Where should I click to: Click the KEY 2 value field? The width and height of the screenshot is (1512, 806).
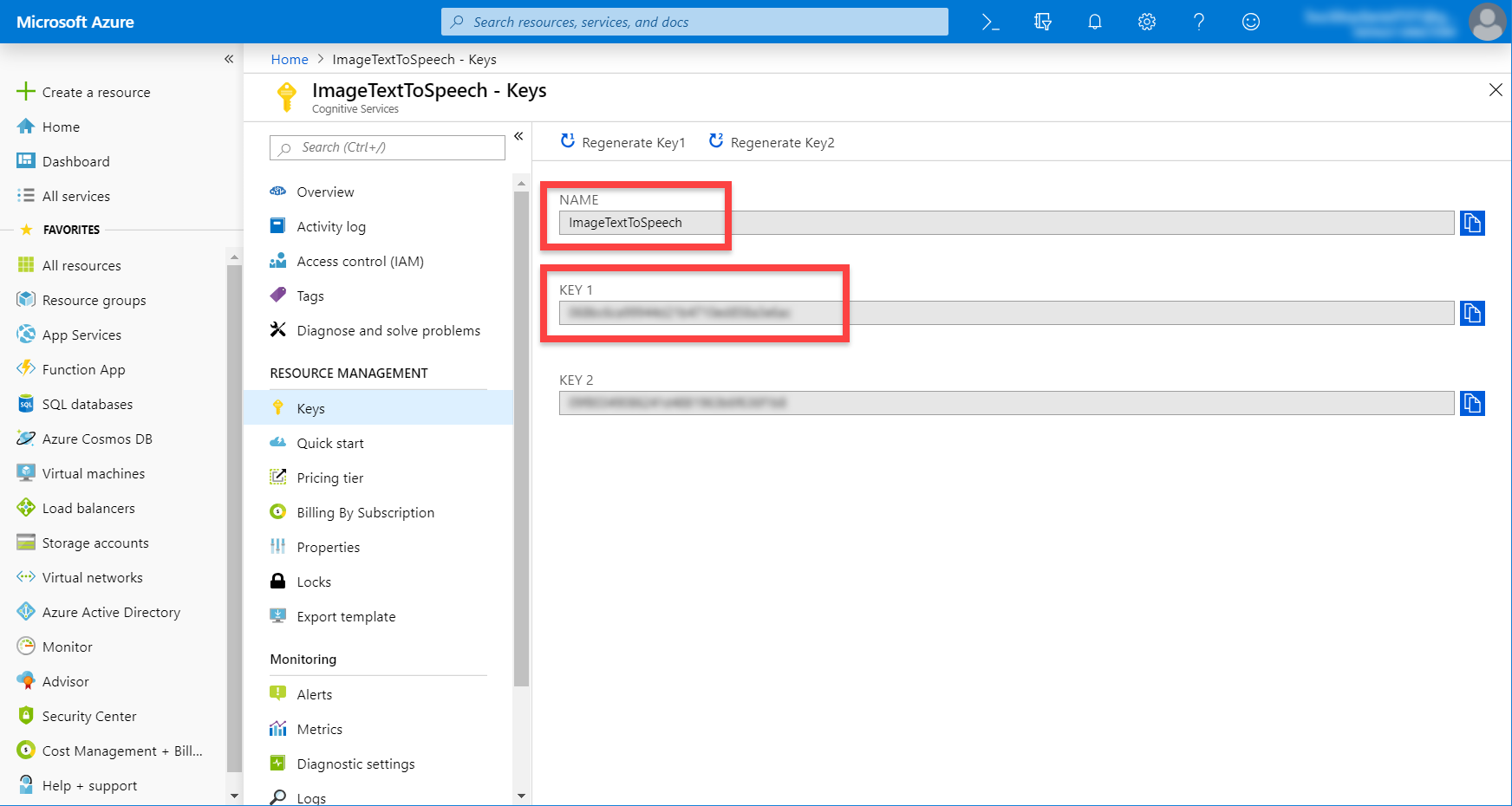coord(1007,403)
